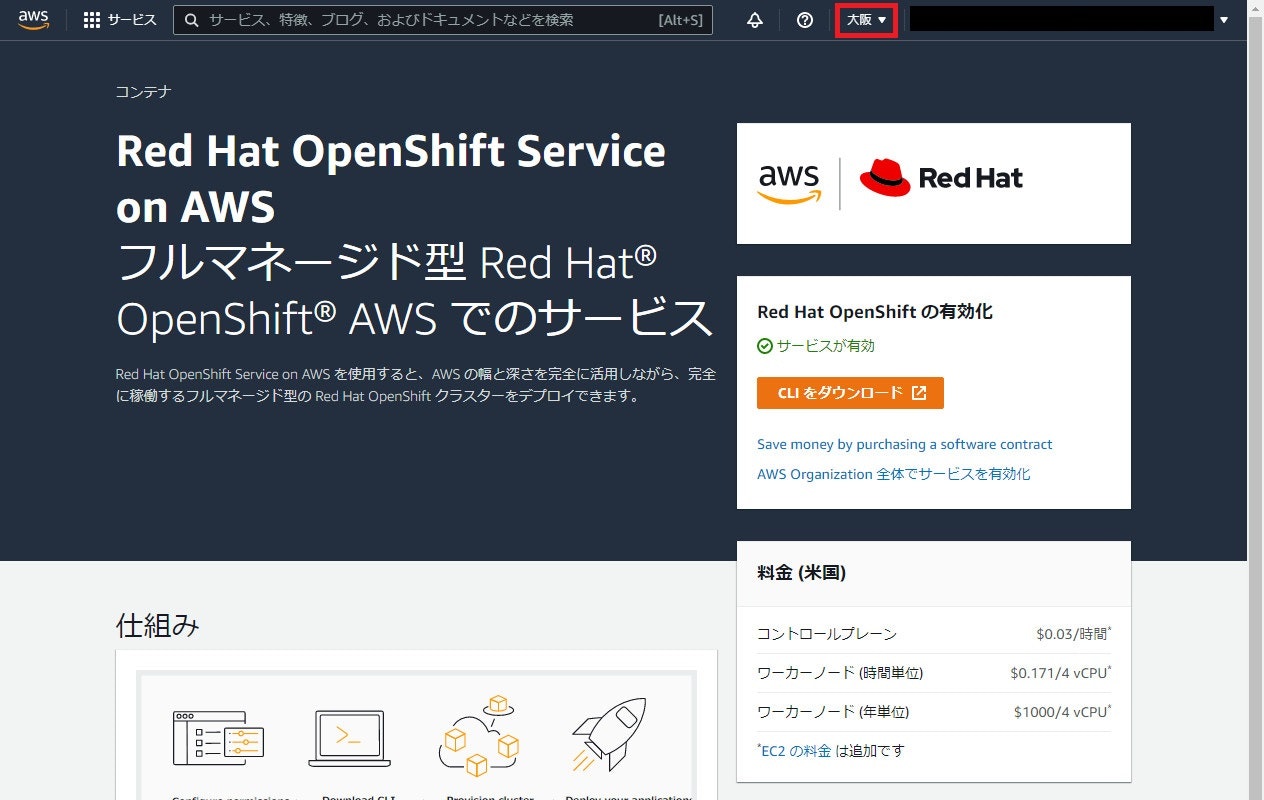Click the Red Hat logo
1264x800 pixels.
click(x=941, y=178)
